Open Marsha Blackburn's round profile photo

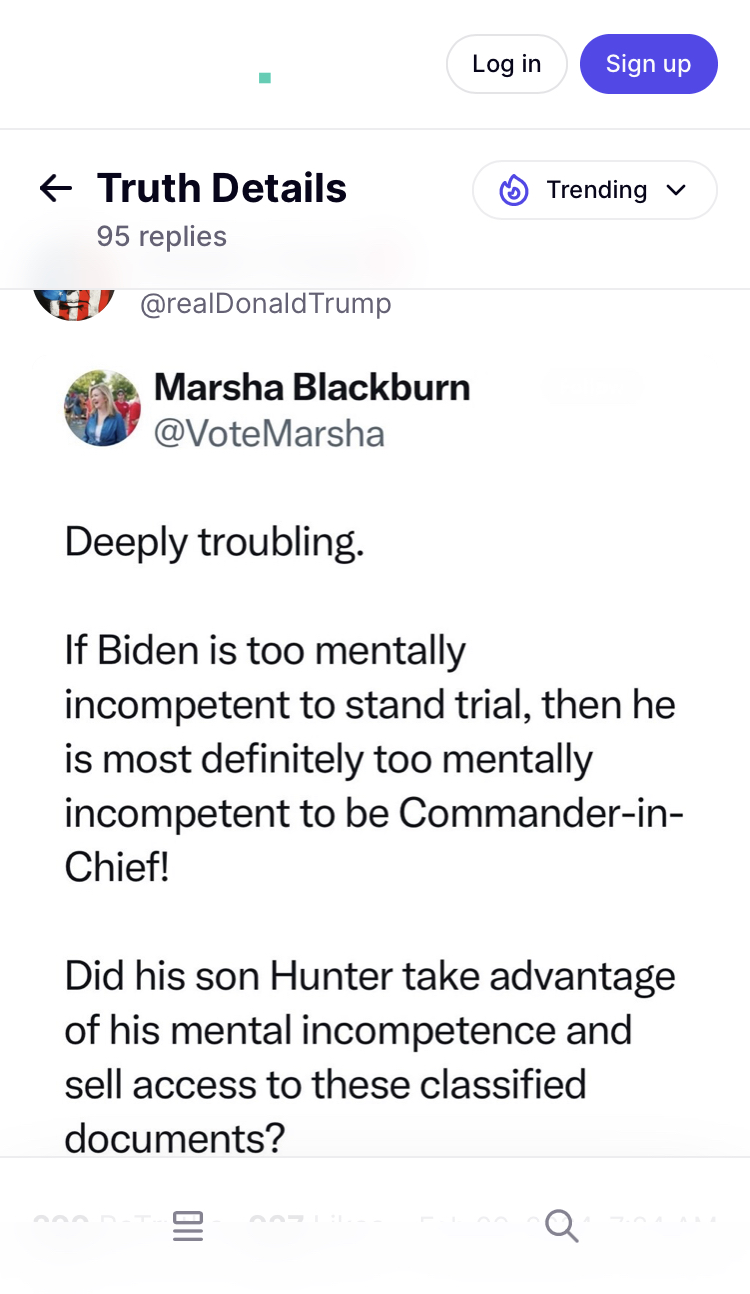point(102,408)
